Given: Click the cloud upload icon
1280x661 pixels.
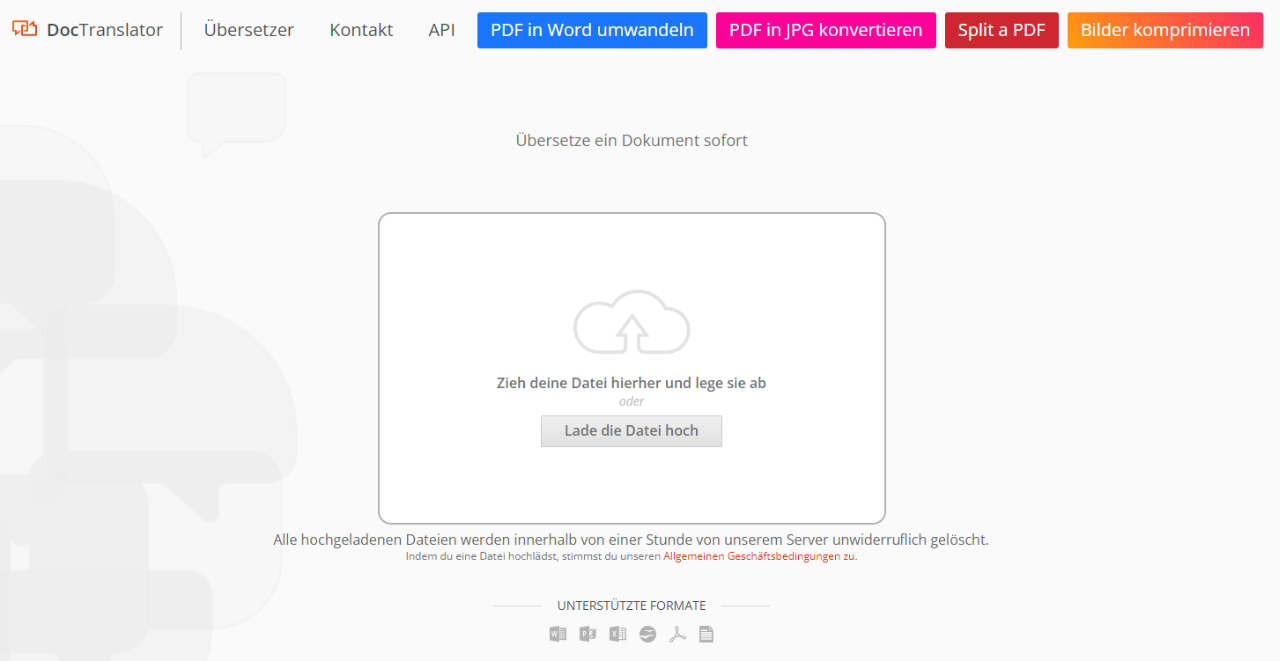Looking at the screenshot, I should (632, 322).
